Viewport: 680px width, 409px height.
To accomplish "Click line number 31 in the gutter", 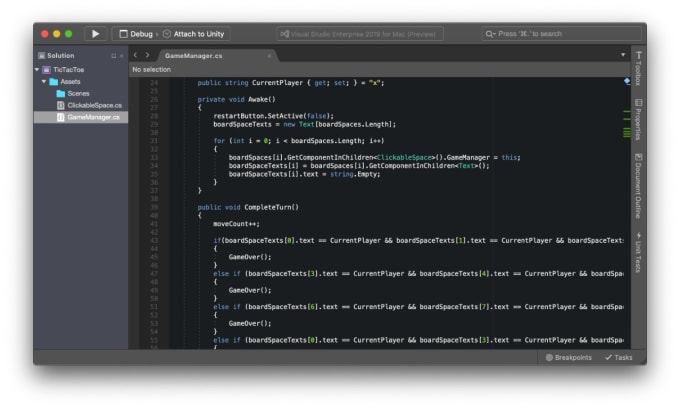I will coord(154,141).
